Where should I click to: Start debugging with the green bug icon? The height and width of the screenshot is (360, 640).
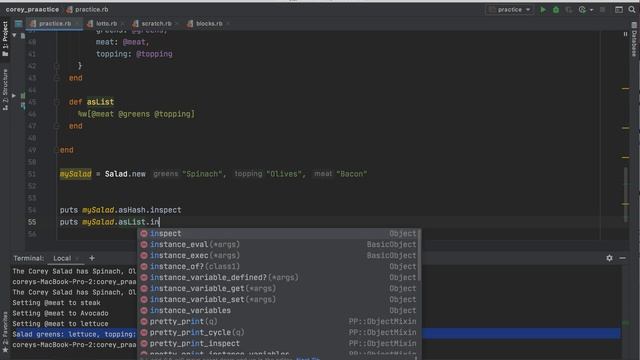[556, 10]
